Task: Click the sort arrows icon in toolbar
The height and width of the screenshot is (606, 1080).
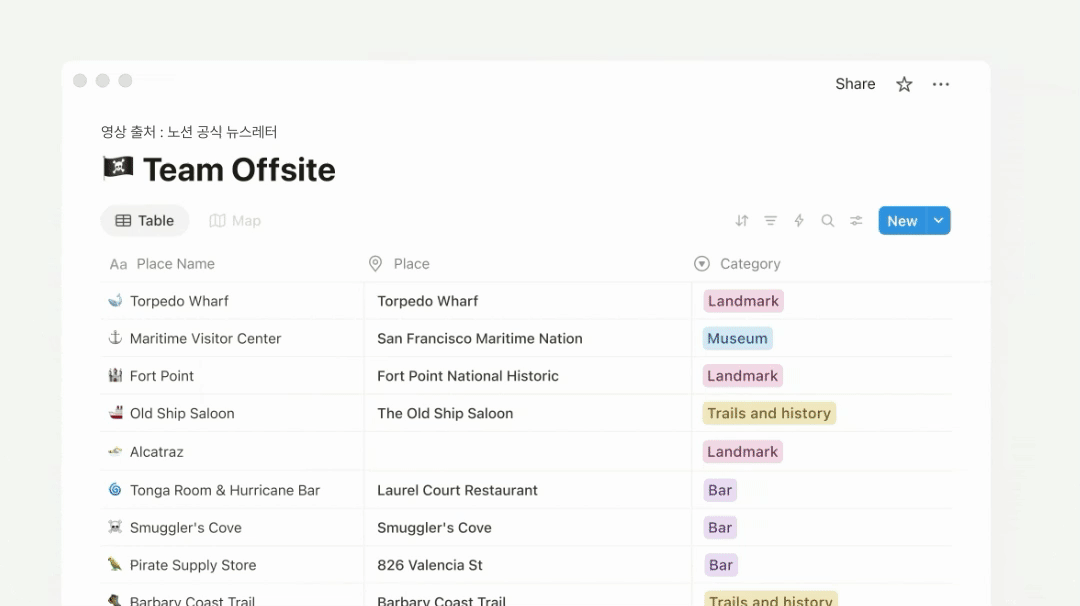Action: 742,221
